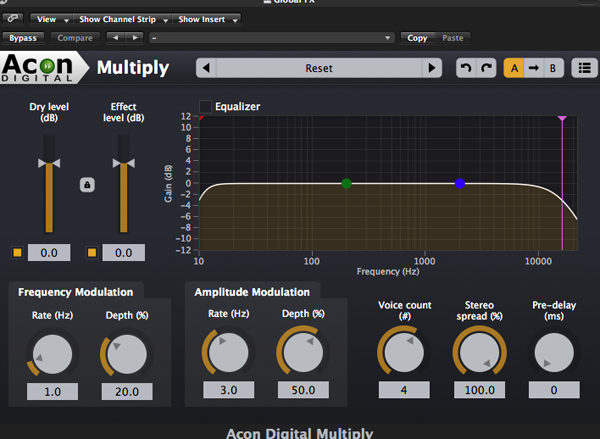Click the red low-cut marker

coord(201,118)
